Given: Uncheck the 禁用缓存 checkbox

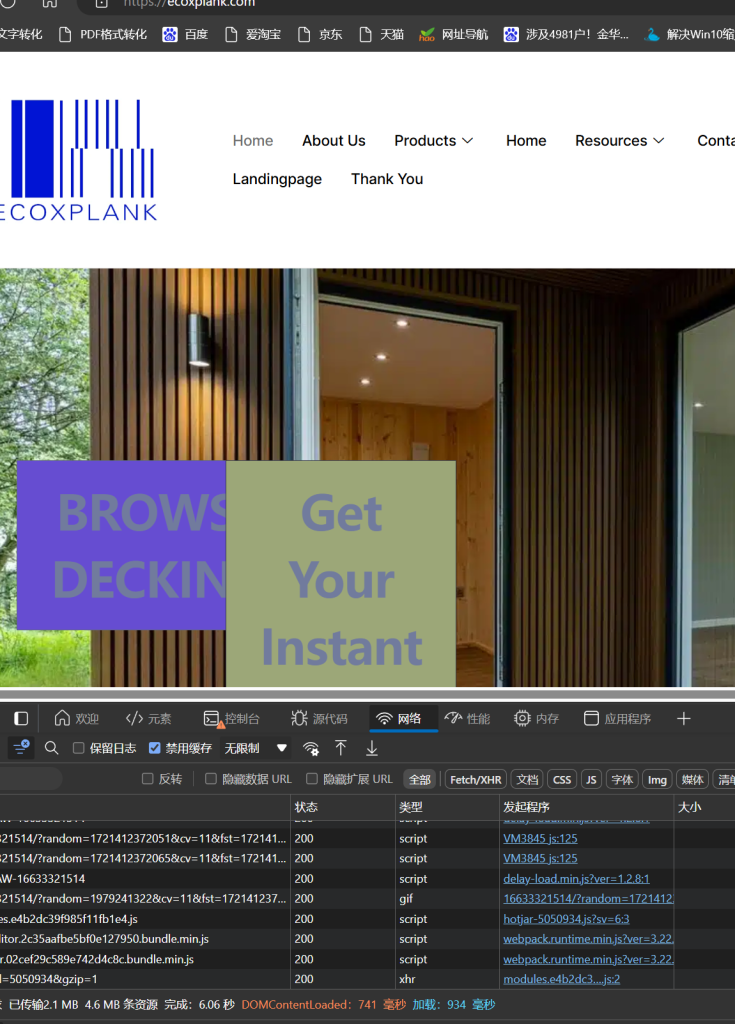Looking at the screenshot, I should point(155,748).
